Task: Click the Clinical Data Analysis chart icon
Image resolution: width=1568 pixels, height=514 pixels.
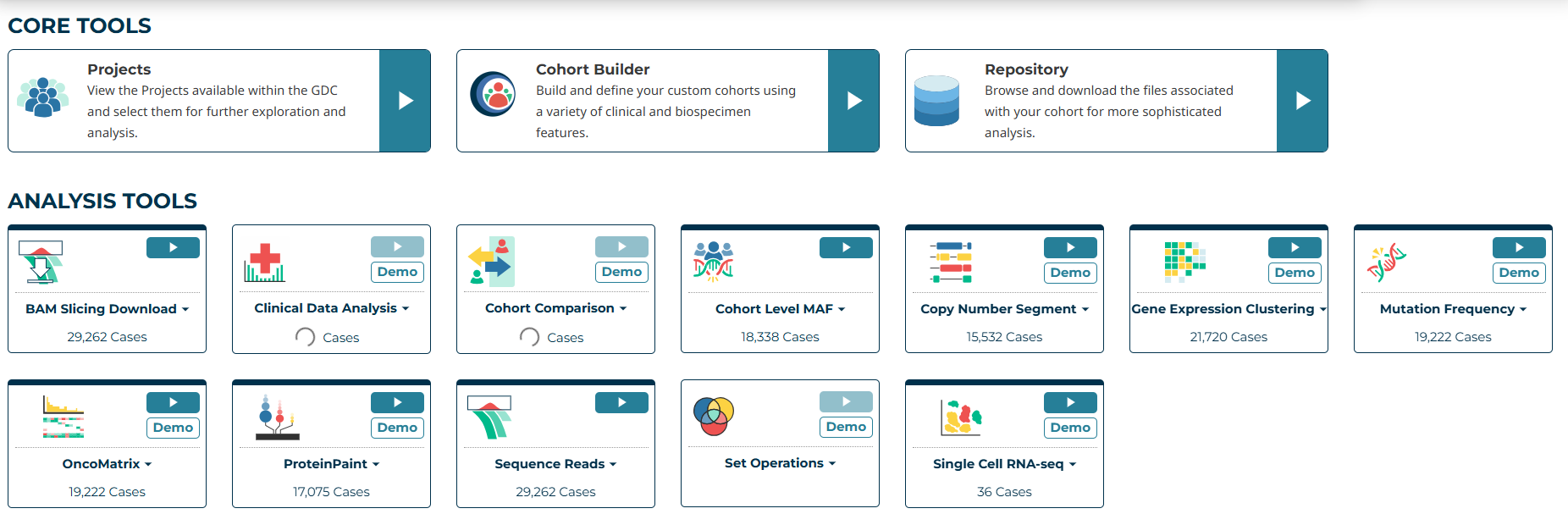Action: (x=264, y=263)
